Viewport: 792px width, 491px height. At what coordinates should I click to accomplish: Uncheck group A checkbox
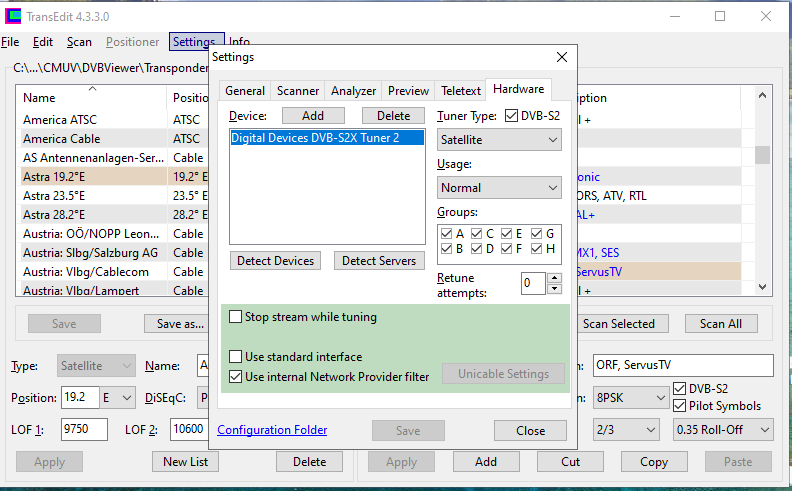click(446, 234)
